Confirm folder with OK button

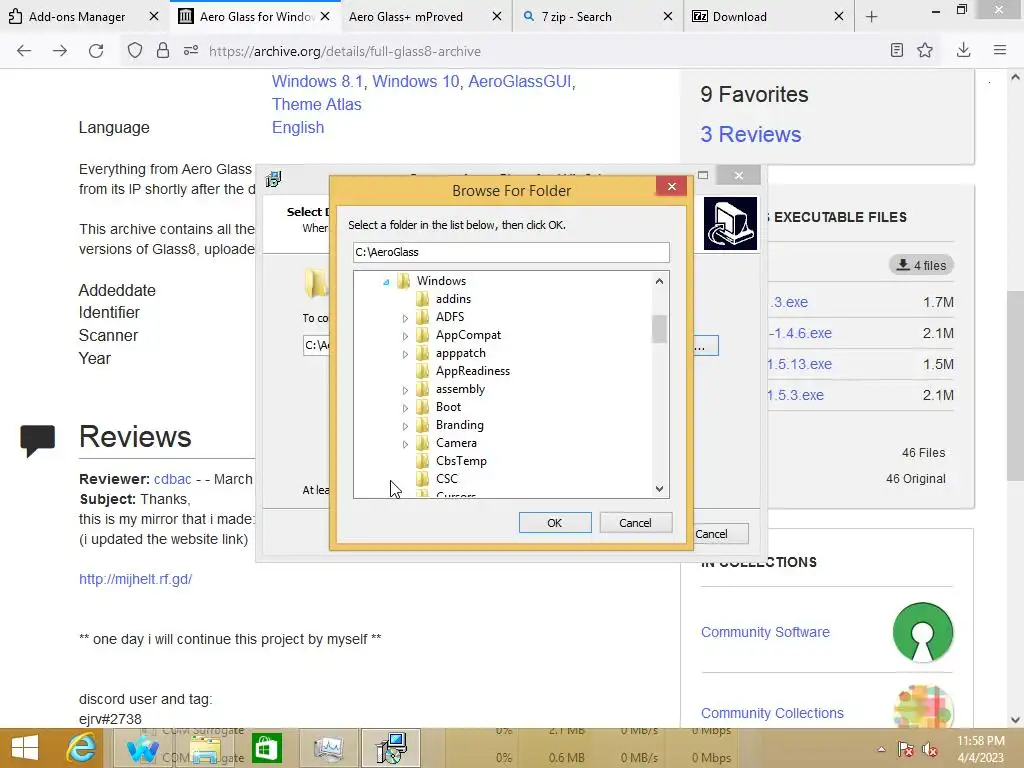point(554,522)
